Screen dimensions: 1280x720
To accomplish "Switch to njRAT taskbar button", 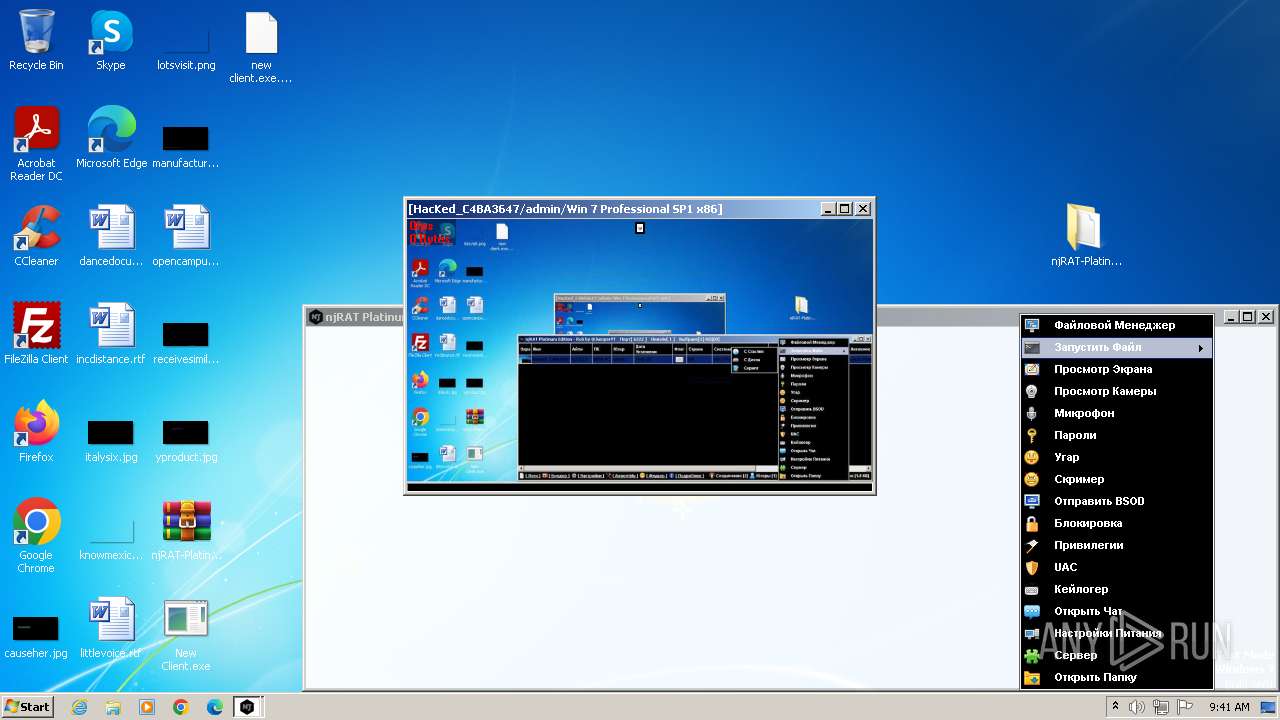I will [x=247, y=707].
